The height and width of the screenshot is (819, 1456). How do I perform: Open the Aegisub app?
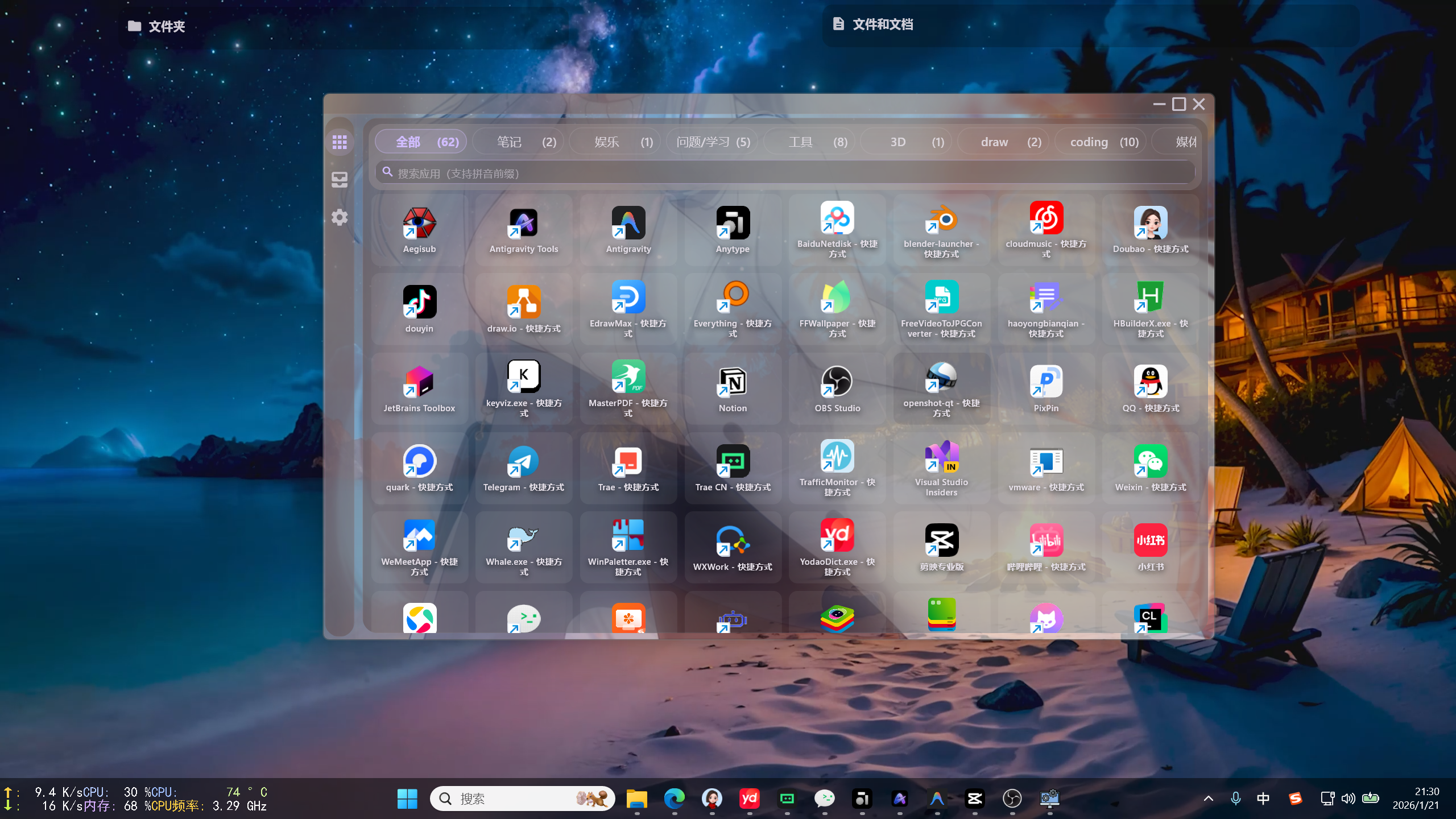point(419,227)
